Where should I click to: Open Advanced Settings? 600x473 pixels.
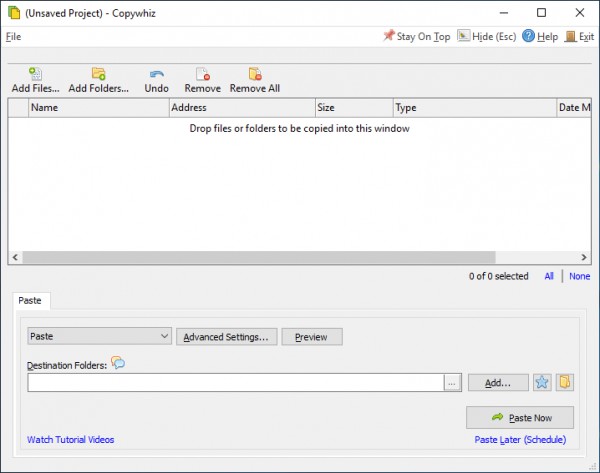click(x=227, y=337)
